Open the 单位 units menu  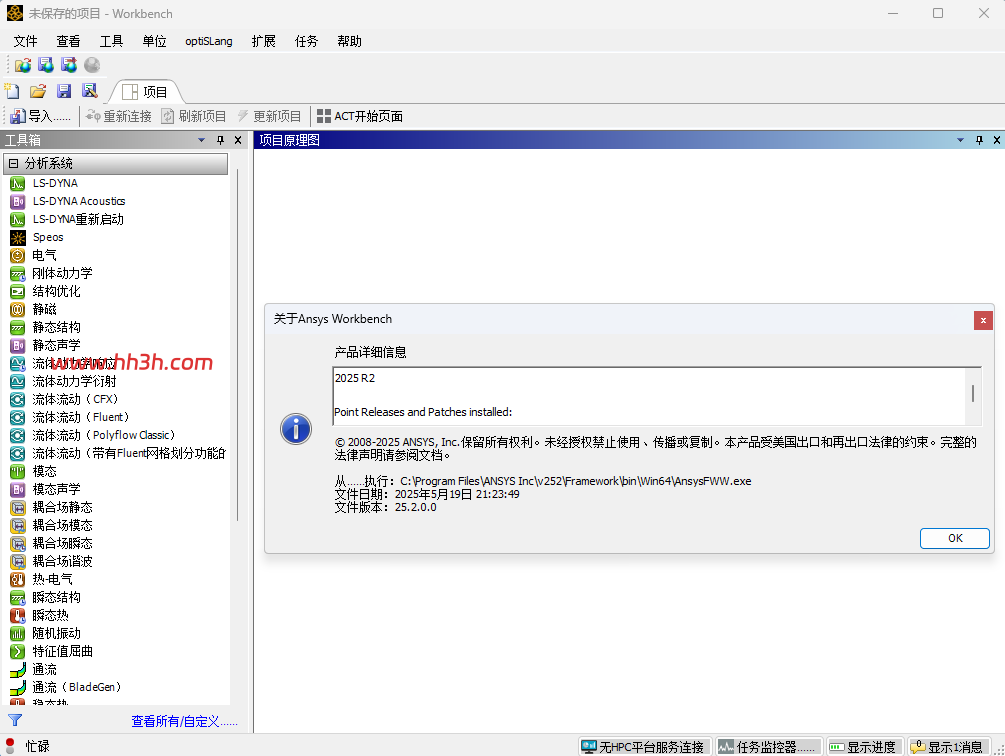pos(154,41)
